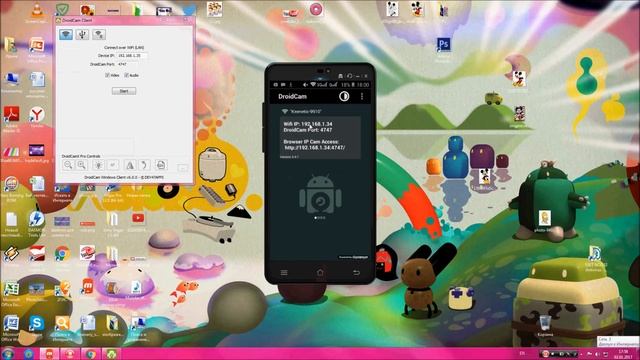
Task: Select WiFi connection mode in DroidCam Client
Action: pos(66,34)
